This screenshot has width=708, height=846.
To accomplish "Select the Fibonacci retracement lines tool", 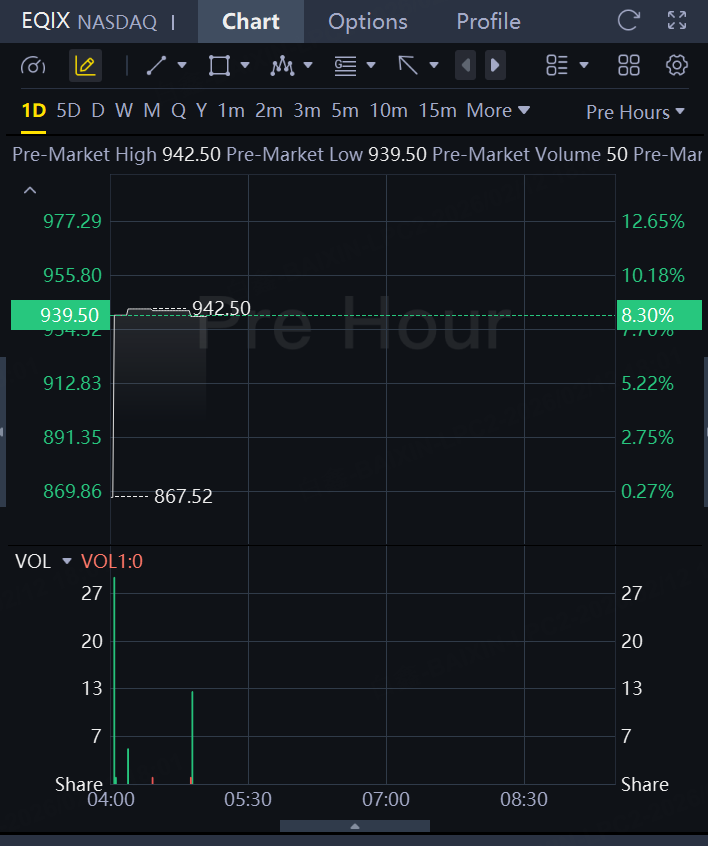I will pos(345,66).
